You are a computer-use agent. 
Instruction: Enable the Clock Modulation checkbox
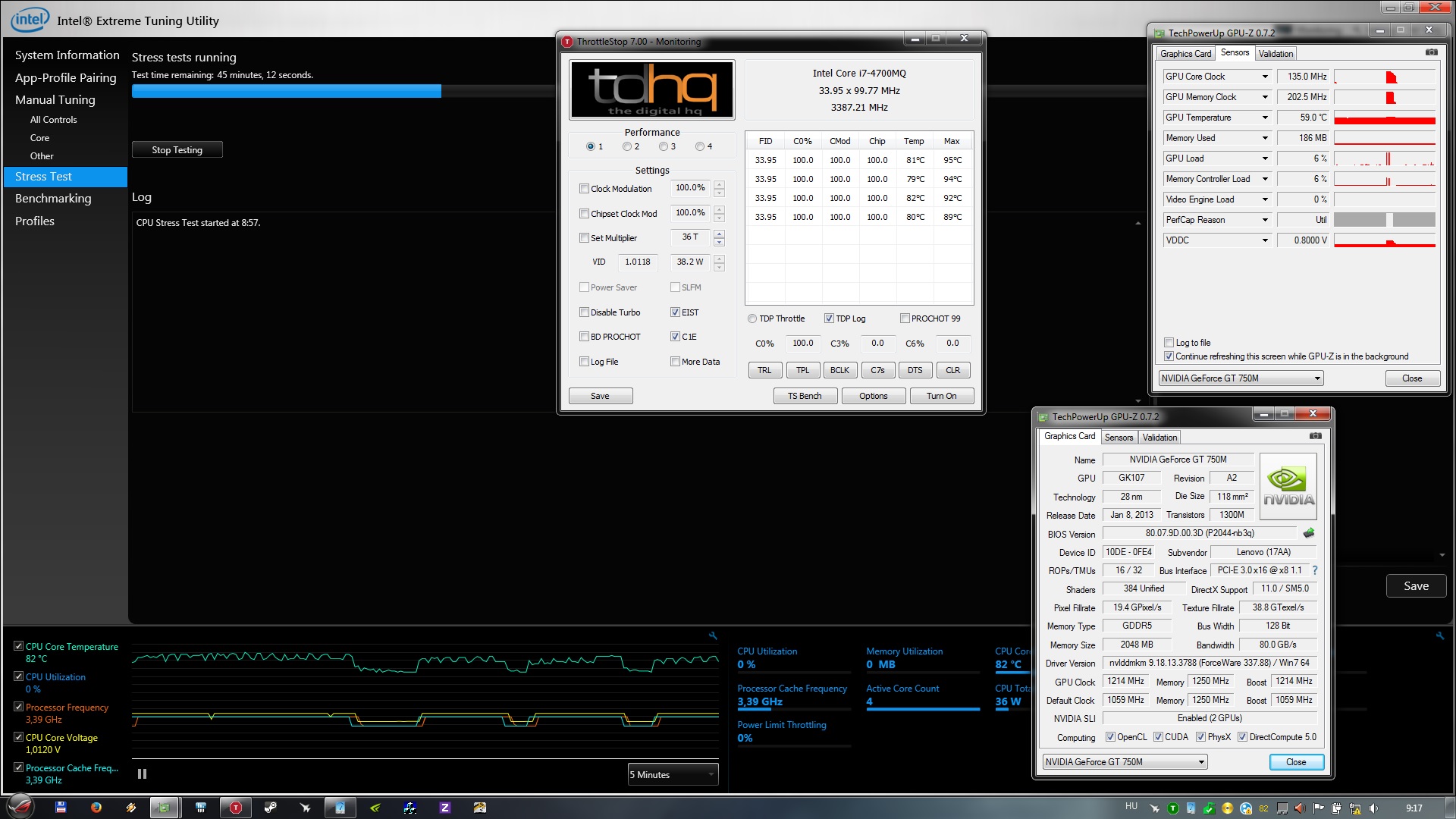(x=584, y=189)
